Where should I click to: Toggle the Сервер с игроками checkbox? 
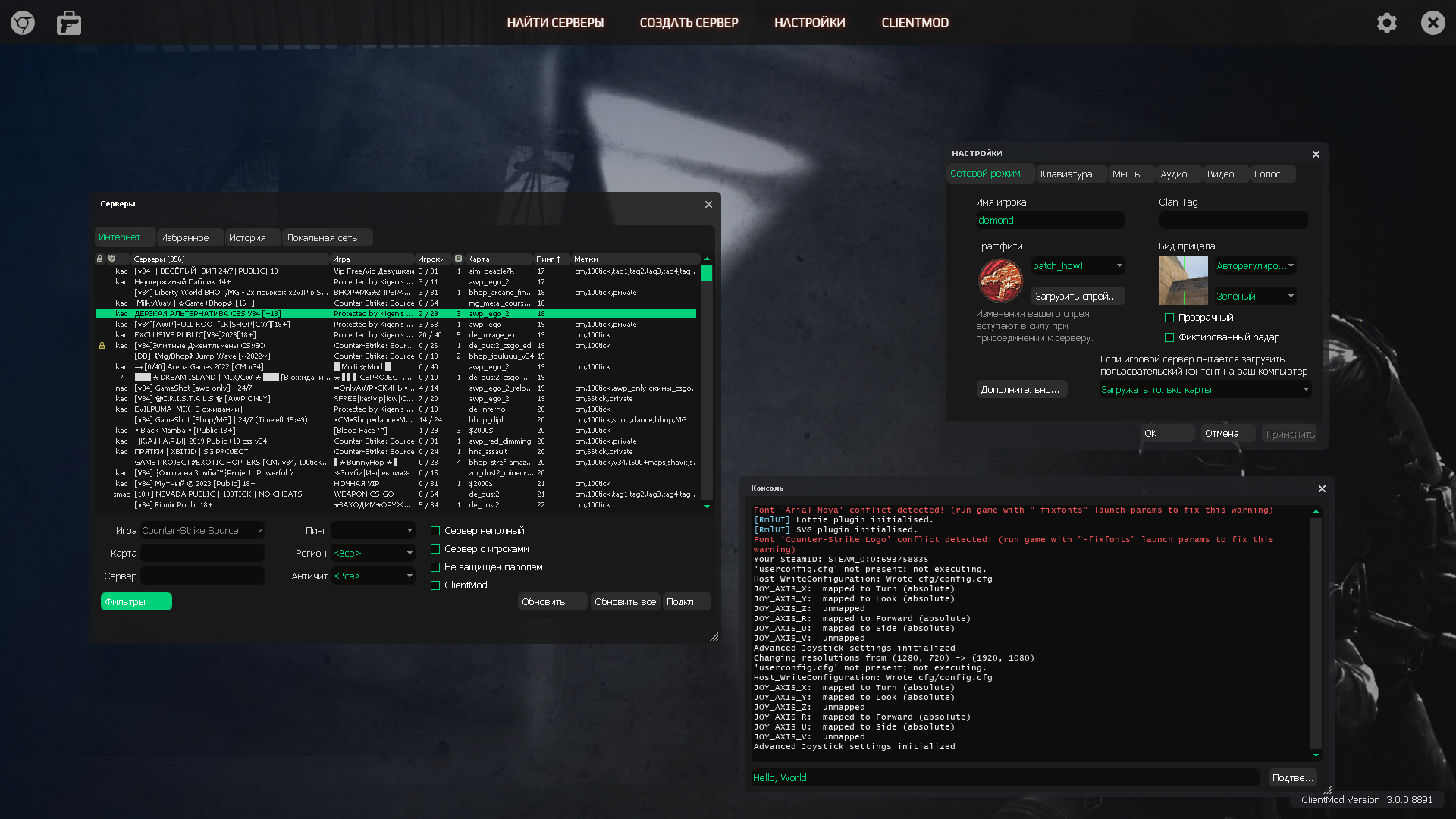435,549
